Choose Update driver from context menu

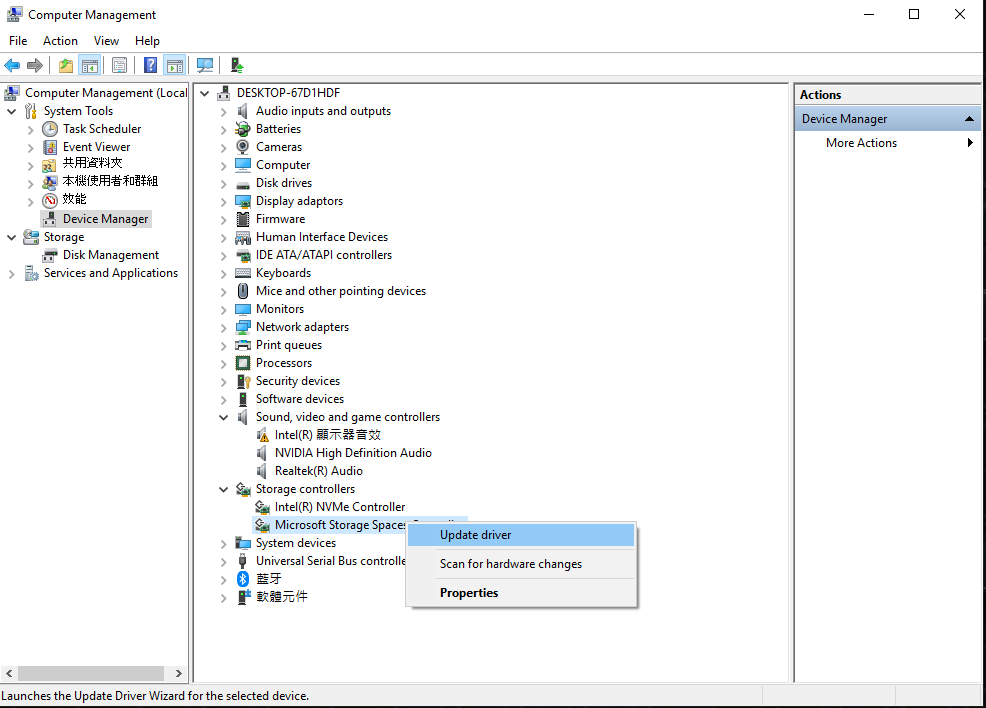pos(476,535)
